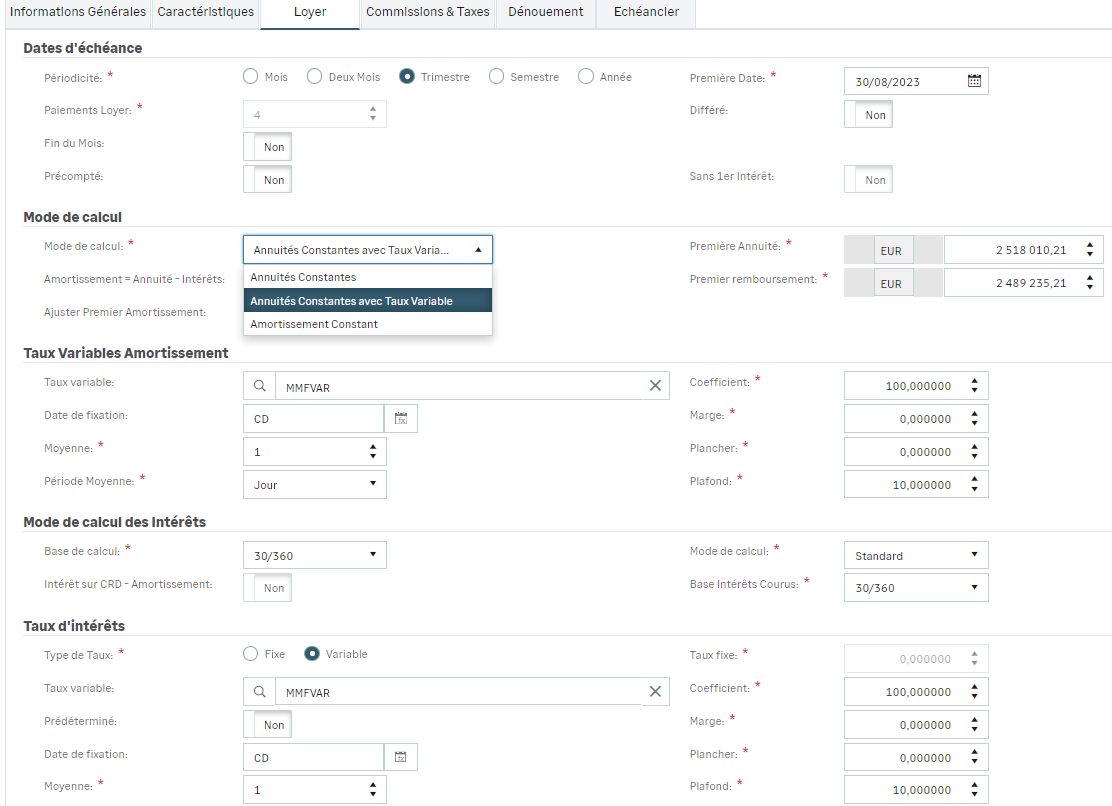
Task: Open the Période Moyenne Jour dropdown
Action: [x=314, y=485]
